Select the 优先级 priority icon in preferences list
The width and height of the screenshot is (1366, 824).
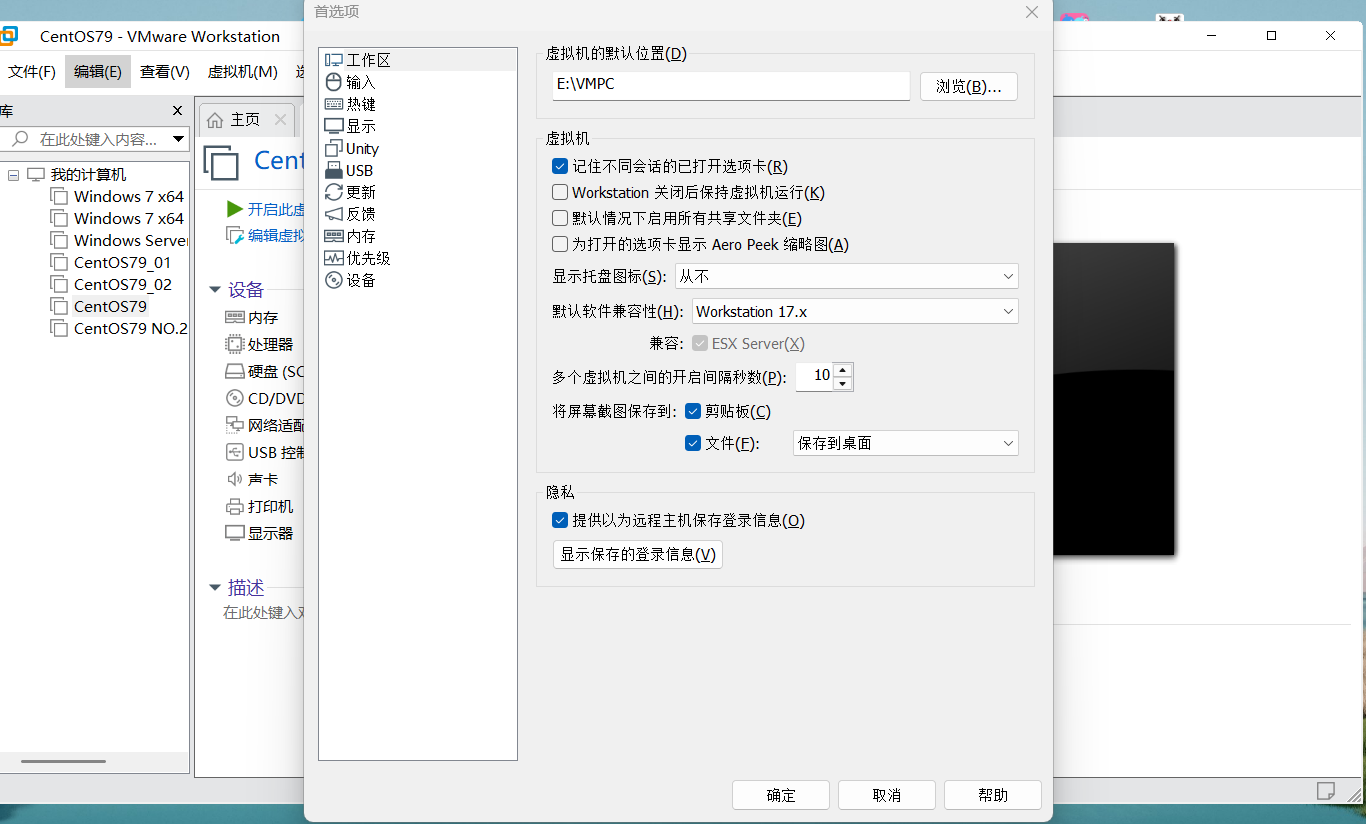pyautogui.click(x=334, y=258)
